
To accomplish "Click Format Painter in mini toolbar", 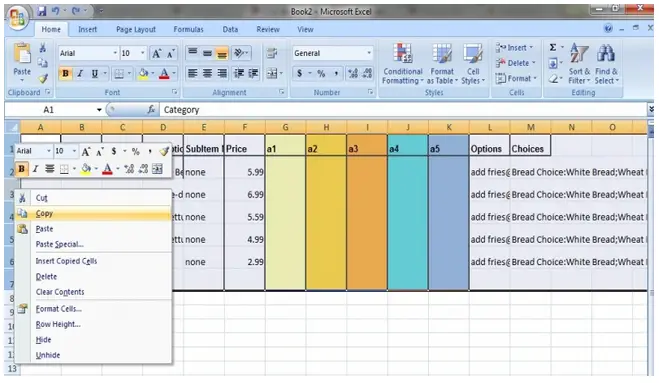I will pyautogui.click(x=164, y=151).
